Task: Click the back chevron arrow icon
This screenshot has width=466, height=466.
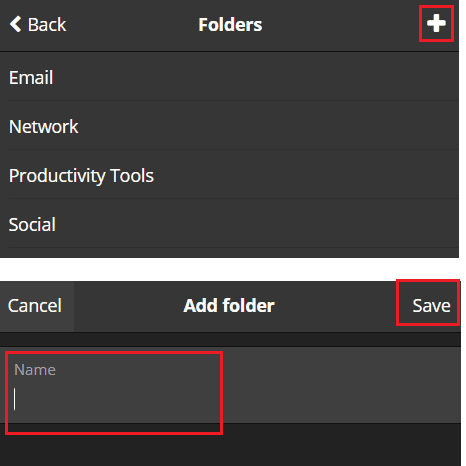Action: (x=15, y=24)
